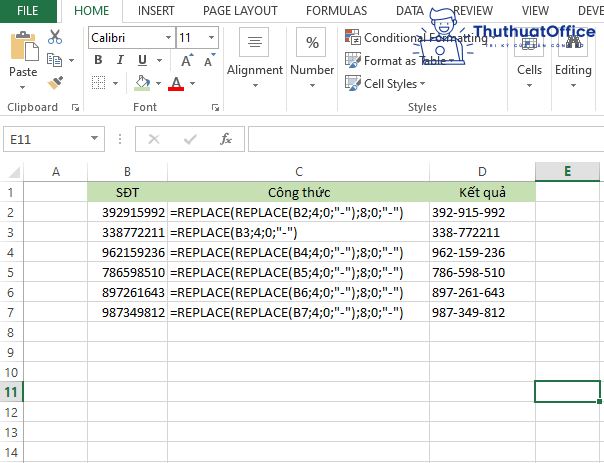
Task: Apply red Font Color
Action: [x=176, y=83]
